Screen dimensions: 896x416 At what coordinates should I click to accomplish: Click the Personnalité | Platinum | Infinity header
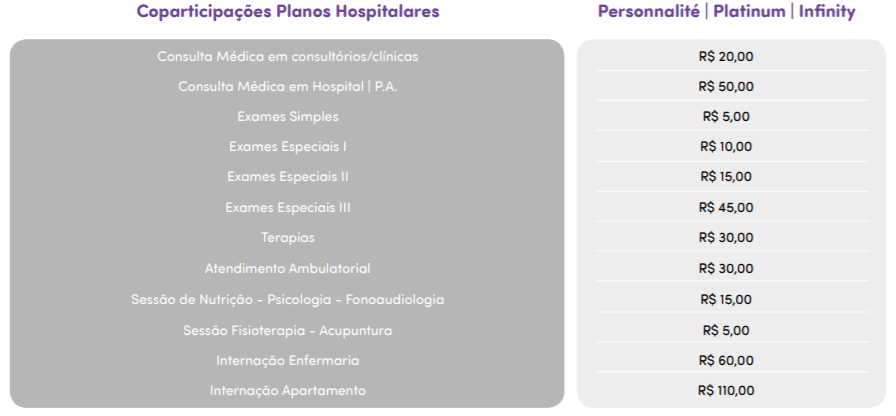click(726, 13)
